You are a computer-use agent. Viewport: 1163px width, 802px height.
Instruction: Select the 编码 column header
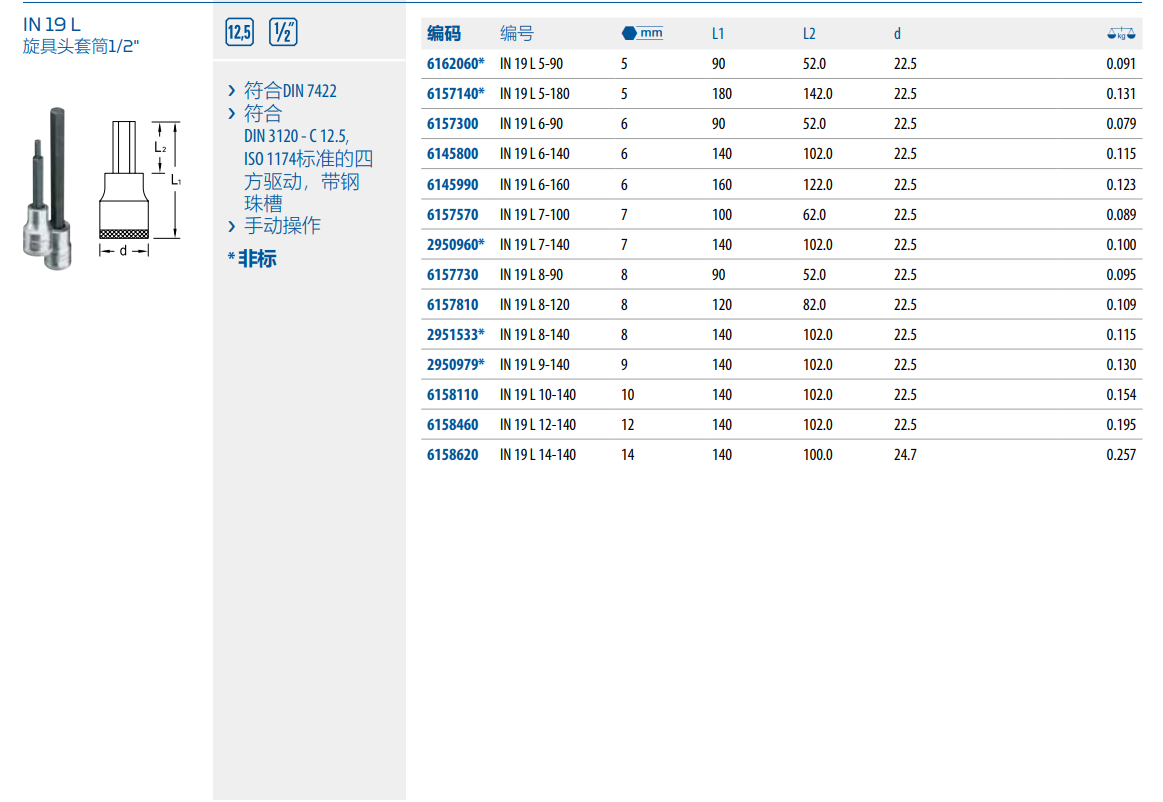click(x=444, y=34)
